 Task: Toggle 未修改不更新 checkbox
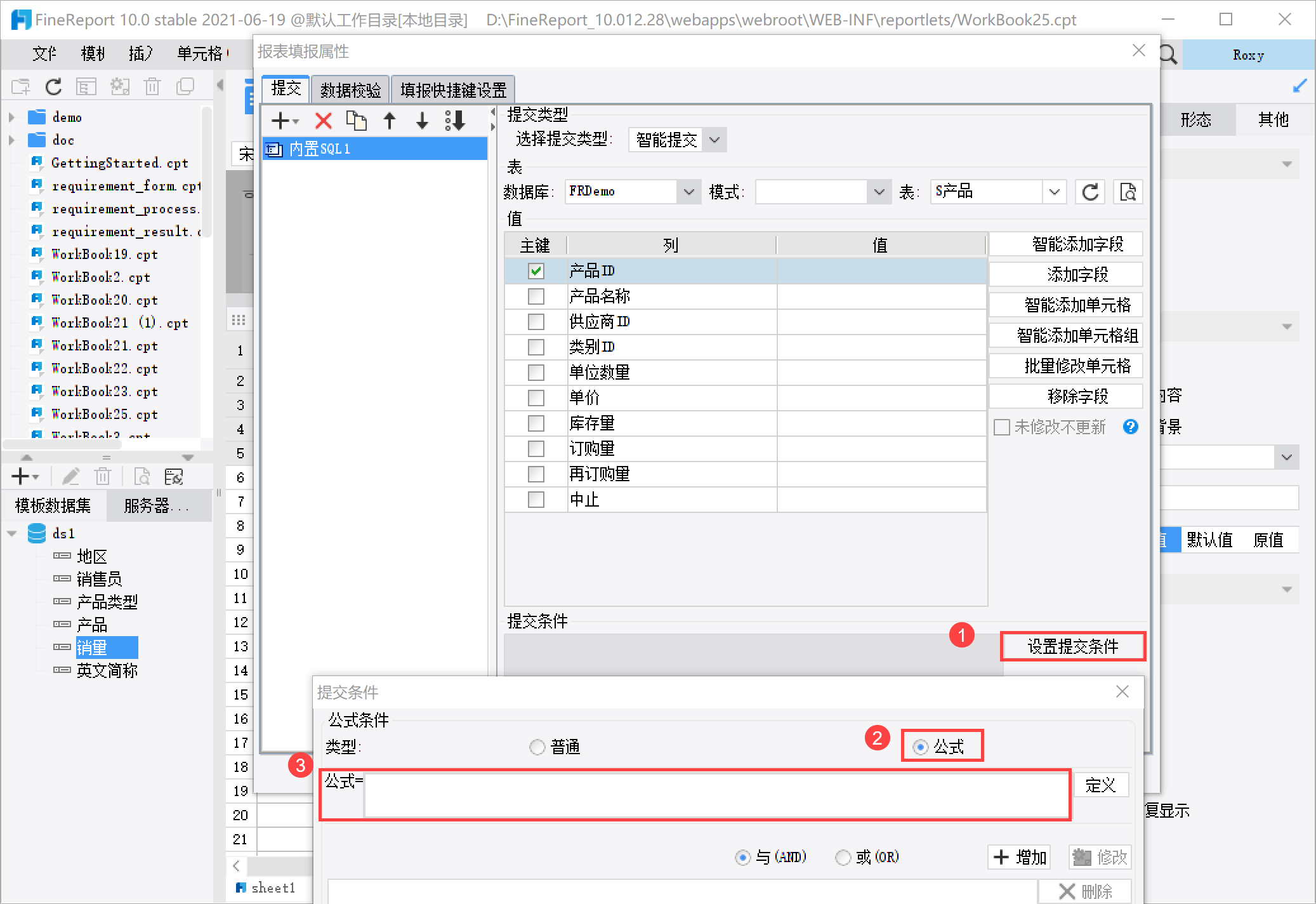click(1002, 427)
